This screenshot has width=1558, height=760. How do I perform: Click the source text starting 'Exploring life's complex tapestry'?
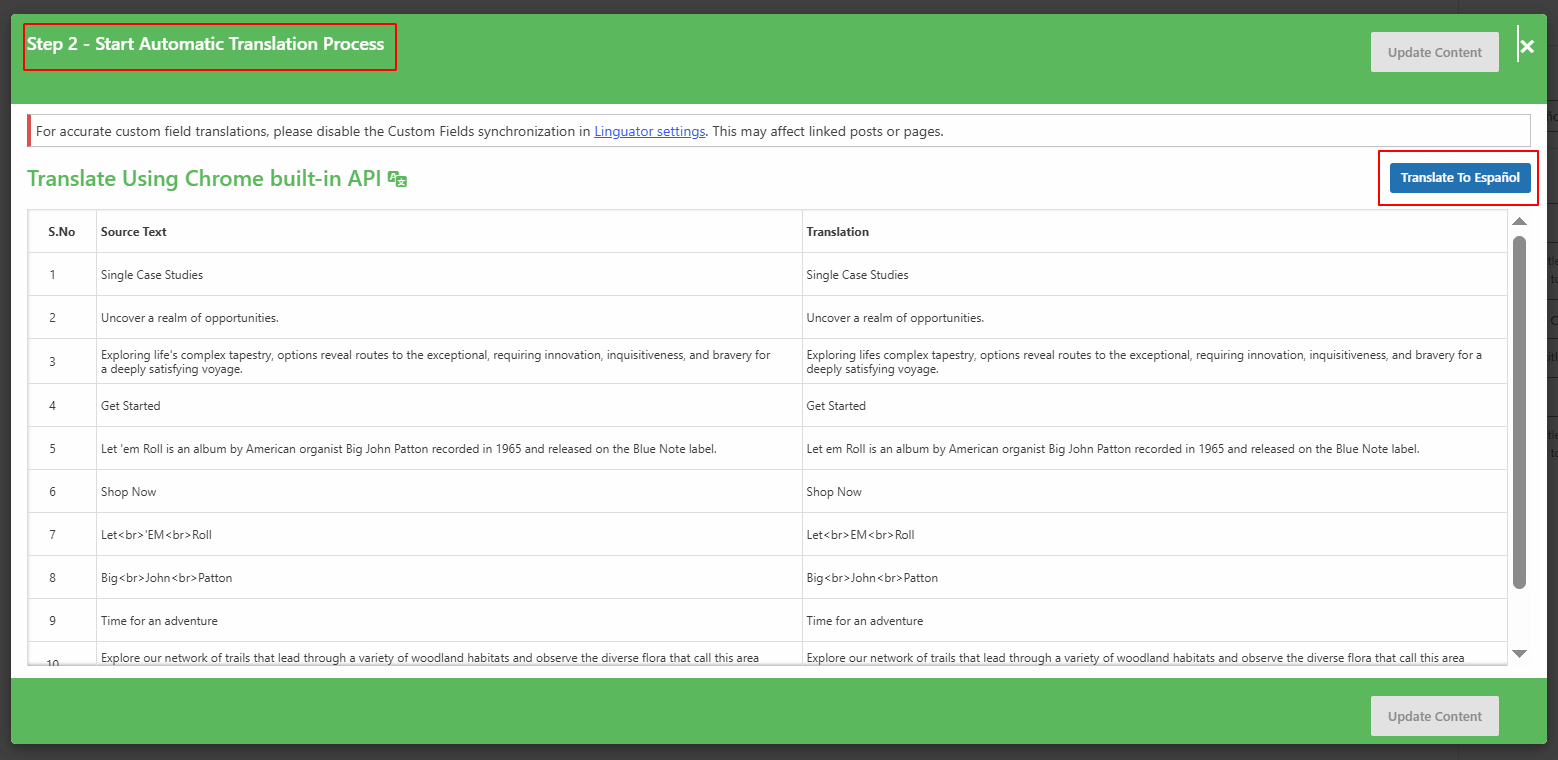(436, 362)
